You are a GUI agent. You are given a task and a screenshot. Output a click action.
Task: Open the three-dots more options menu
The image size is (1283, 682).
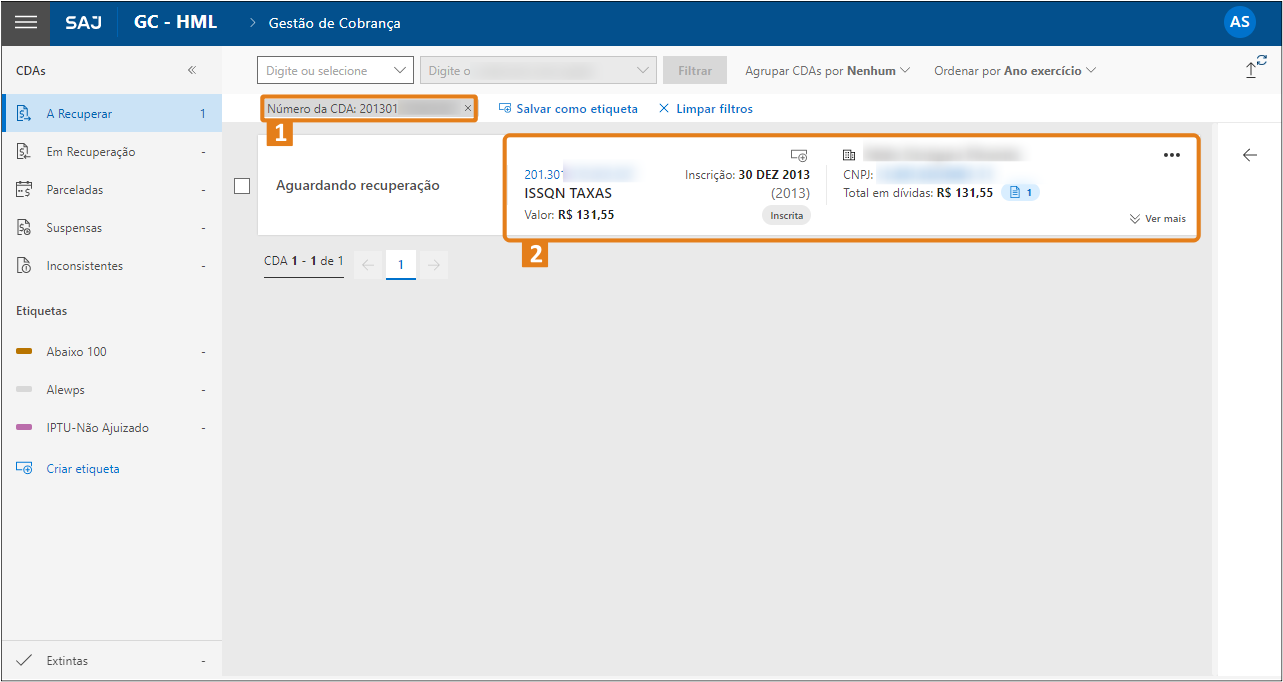(1172, 155)
